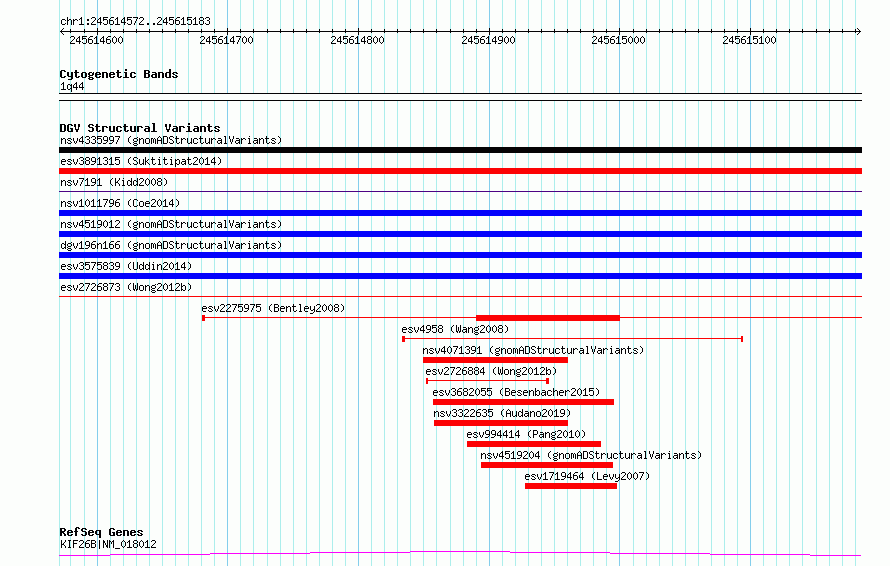Open variant esv3891315 (Suktitipat2014) label
Image resolution: width=890 pixels, height=566 pixels.
[141, 161]
